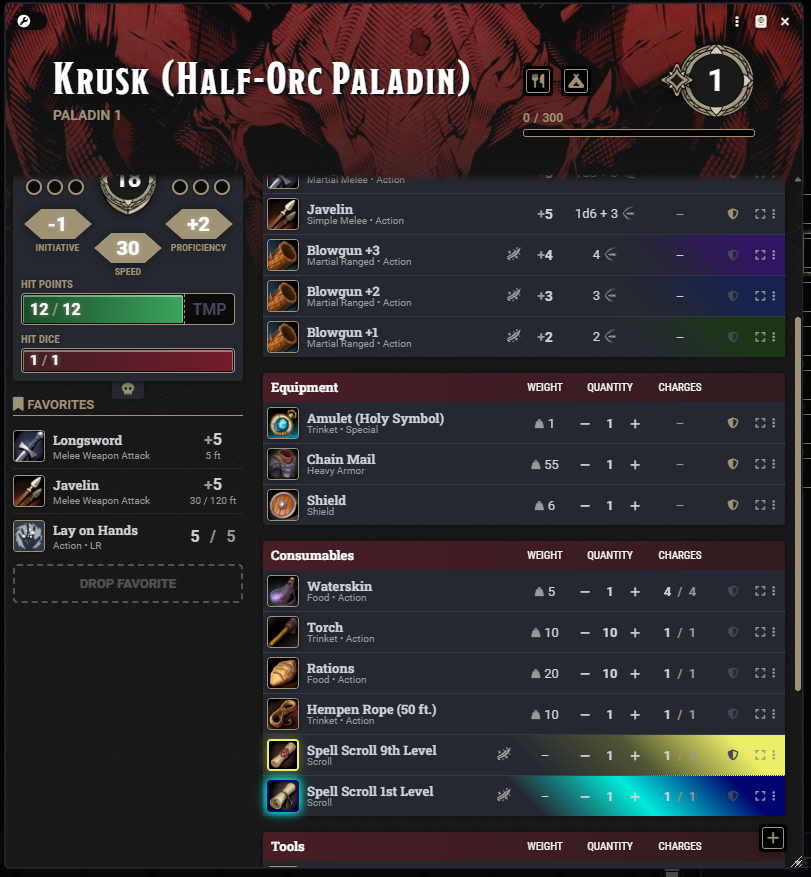Image resolution: width=811 pixels, height=877 pixels.
Task: Open the death saves skull tab
Action: click(x=128, y=389)
